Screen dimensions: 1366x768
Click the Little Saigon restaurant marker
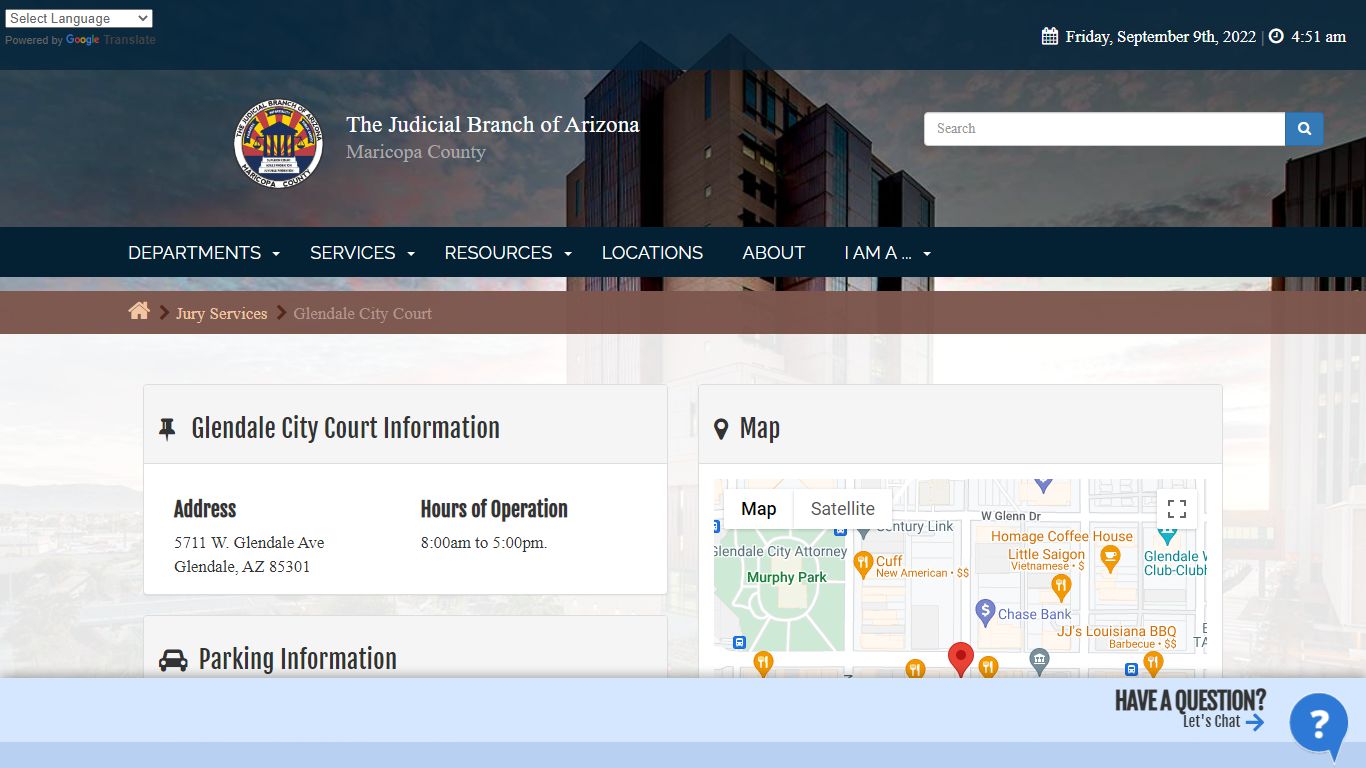(1062, 587)
